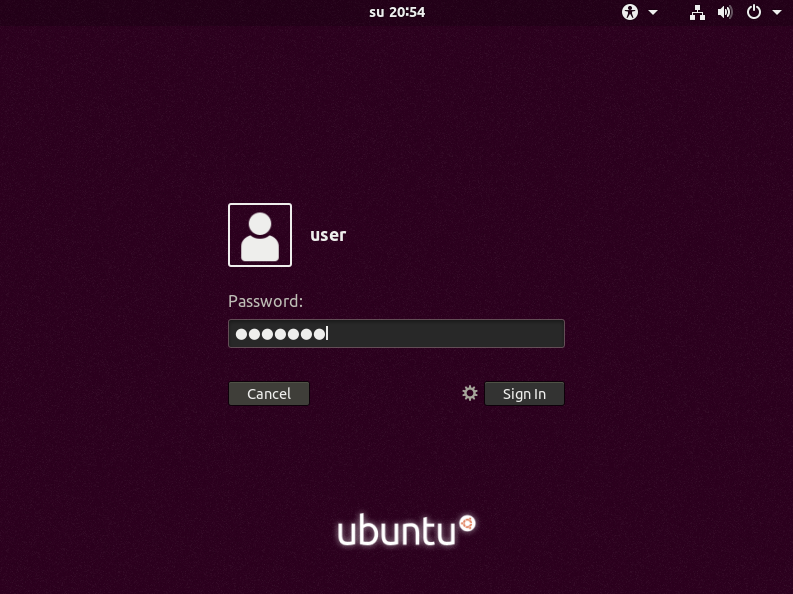Open the accessibility menu icon
793x594 pixels.
pos(630,12)
